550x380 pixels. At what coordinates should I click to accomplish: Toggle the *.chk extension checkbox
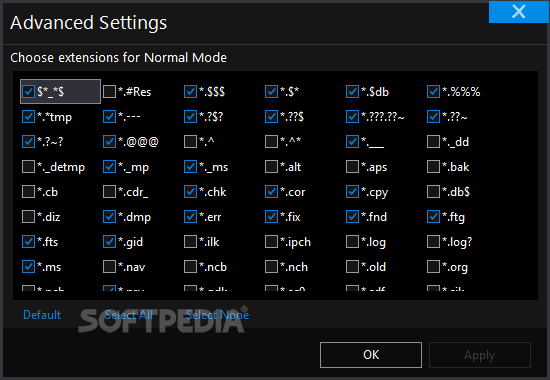[x=190, y=192]
